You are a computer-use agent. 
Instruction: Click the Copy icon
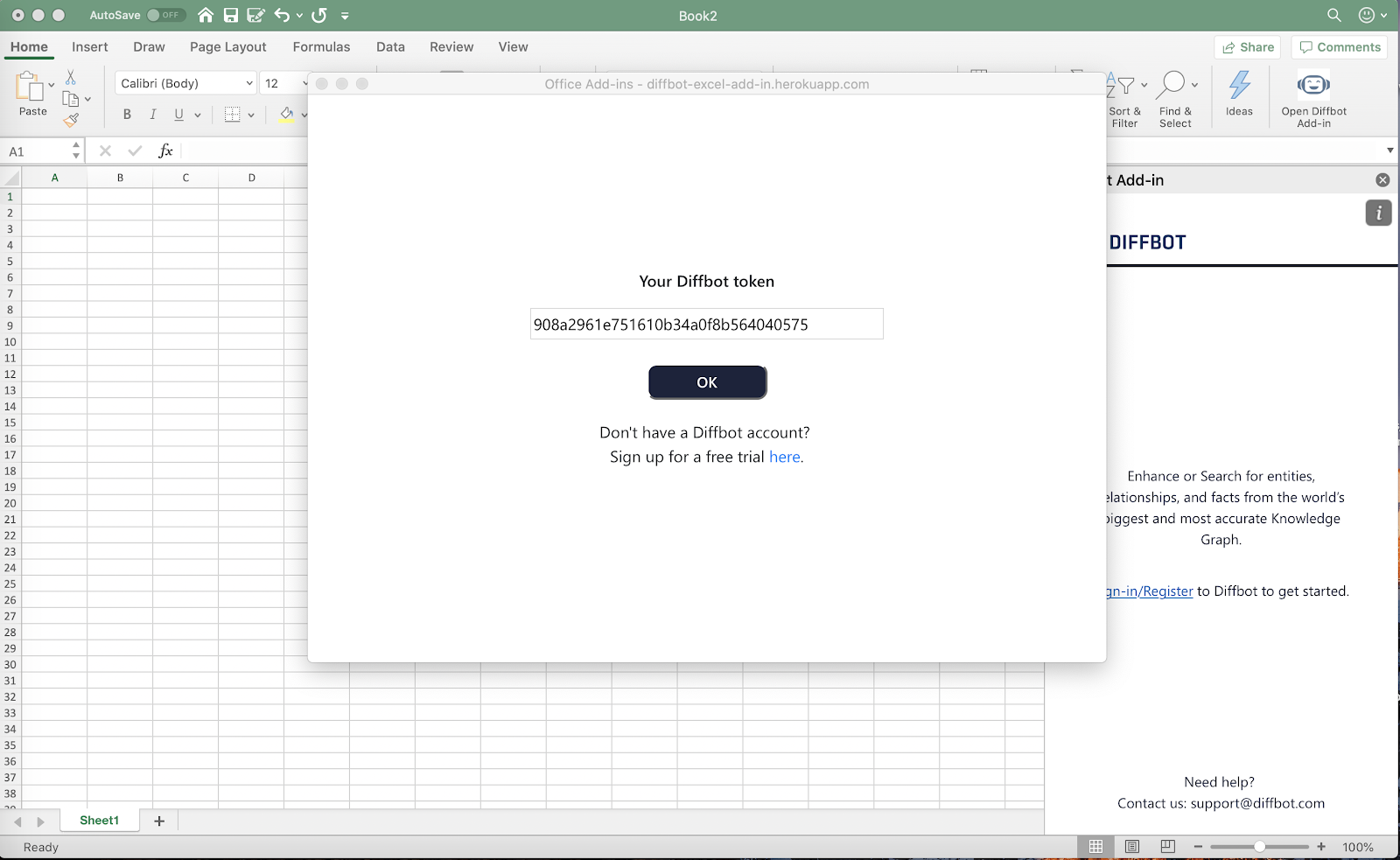71,99
